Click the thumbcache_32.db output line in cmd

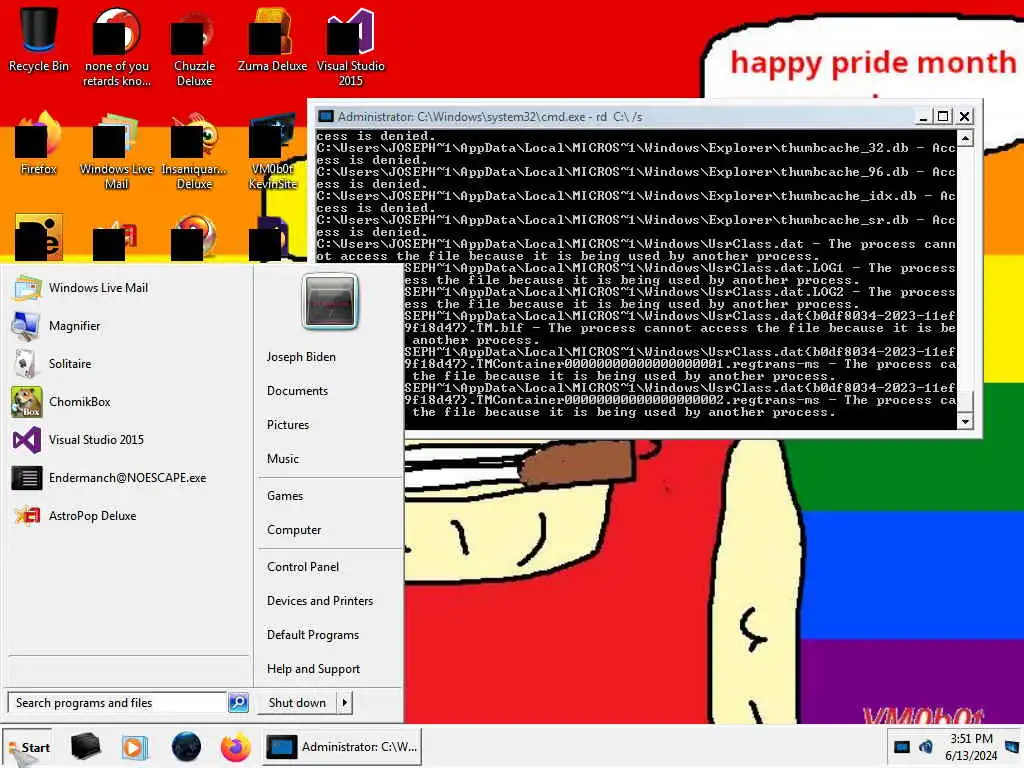coord(636,148)
